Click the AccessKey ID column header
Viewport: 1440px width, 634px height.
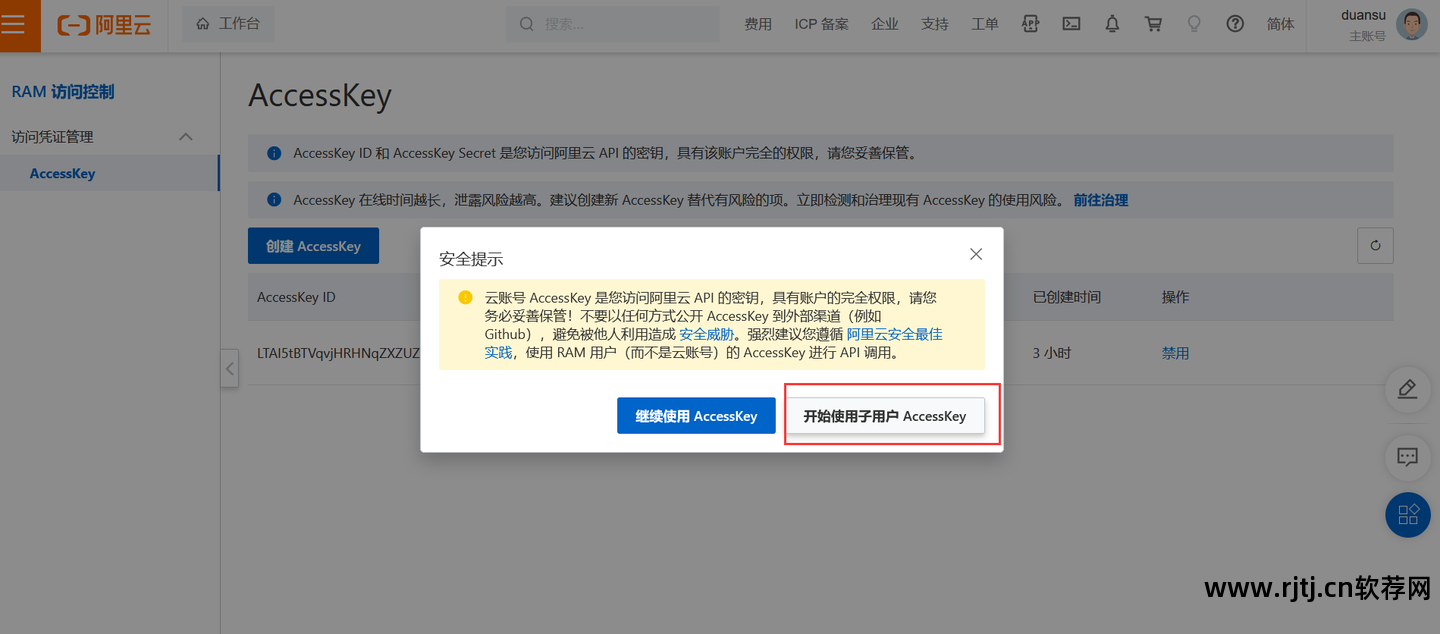[296, 297]
